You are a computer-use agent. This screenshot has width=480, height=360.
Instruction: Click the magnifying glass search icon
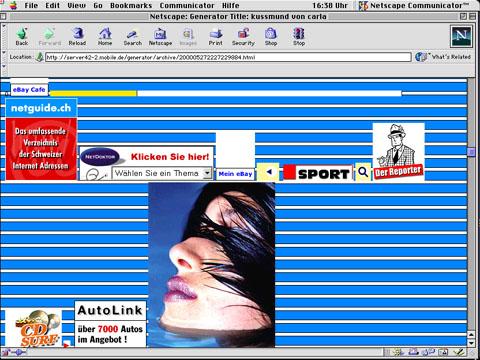[363, 172]
